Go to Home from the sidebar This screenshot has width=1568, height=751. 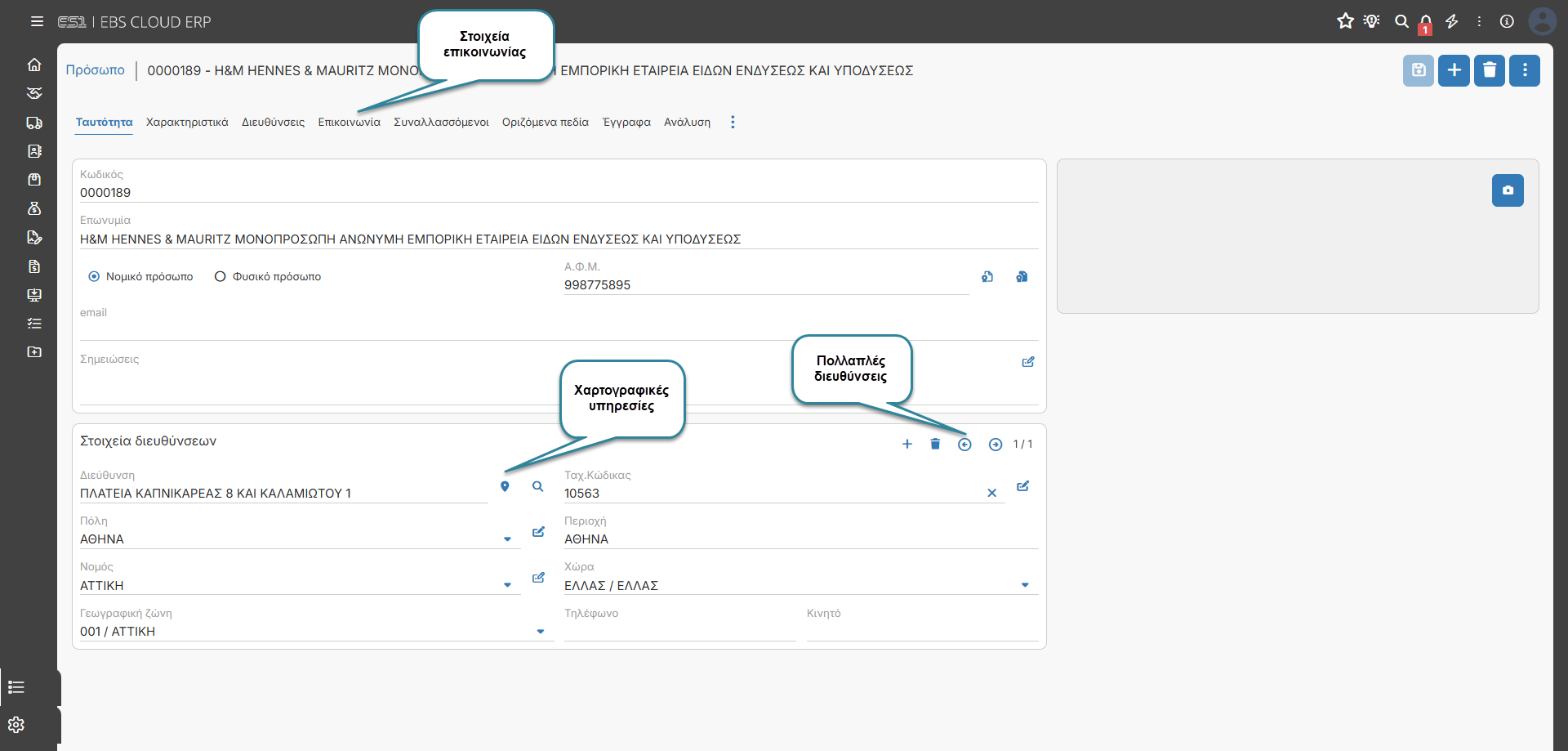34,65
